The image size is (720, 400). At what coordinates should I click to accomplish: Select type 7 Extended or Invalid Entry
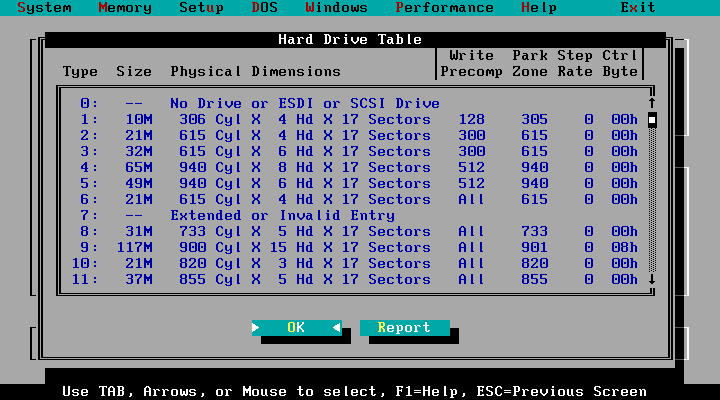350,215
